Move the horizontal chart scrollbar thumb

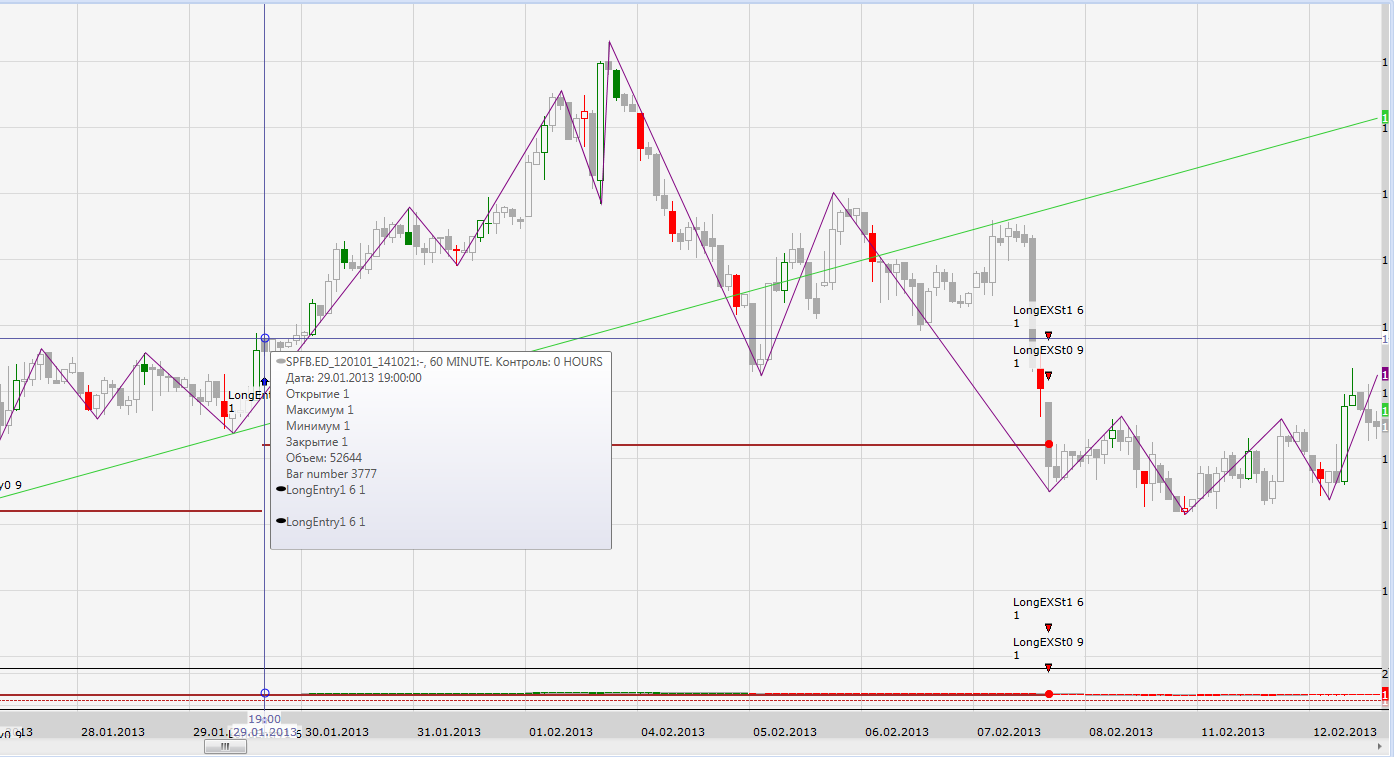pos(225,746)
